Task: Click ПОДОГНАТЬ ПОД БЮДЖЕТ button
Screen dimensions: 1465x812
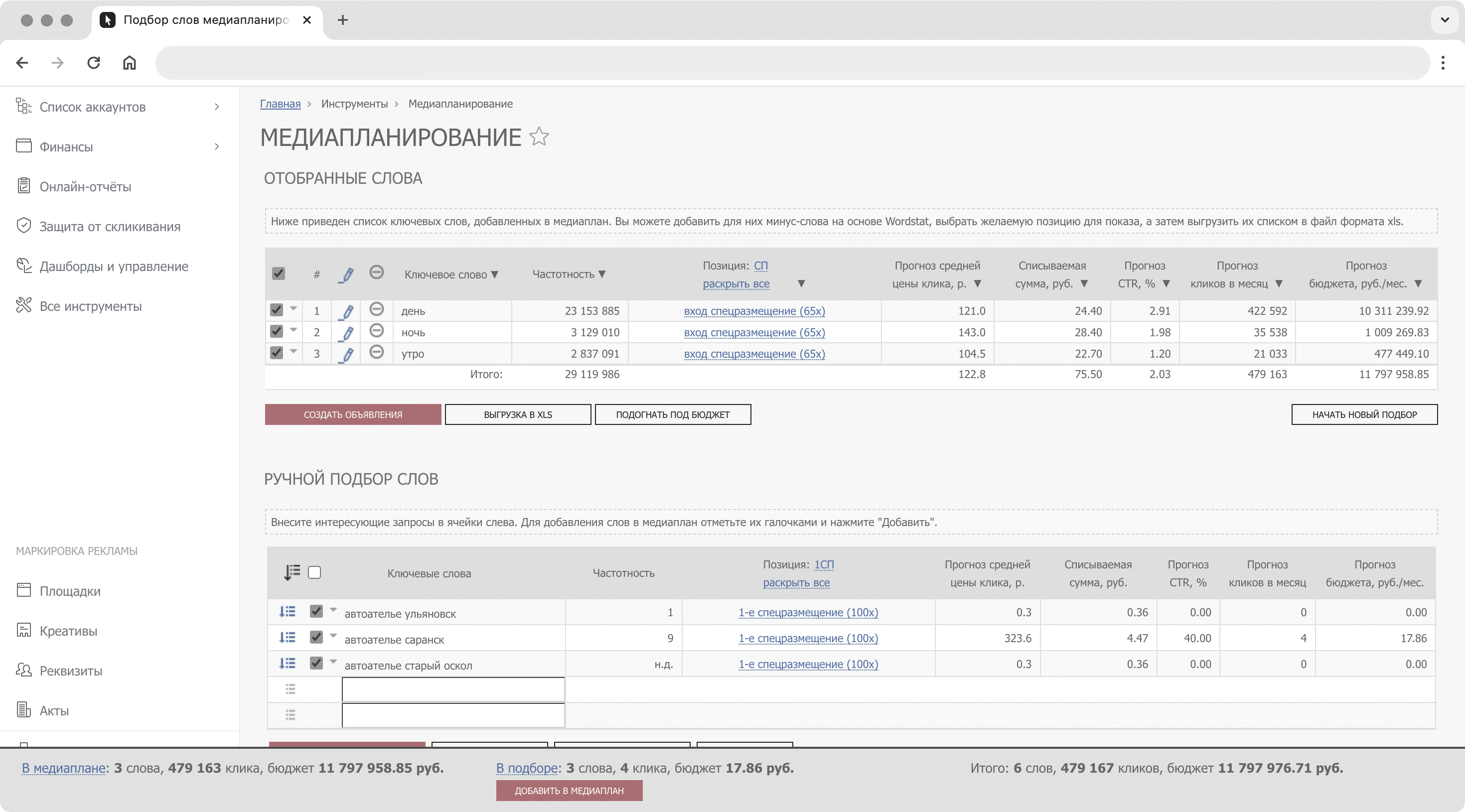Action: [x=673, y=414]
